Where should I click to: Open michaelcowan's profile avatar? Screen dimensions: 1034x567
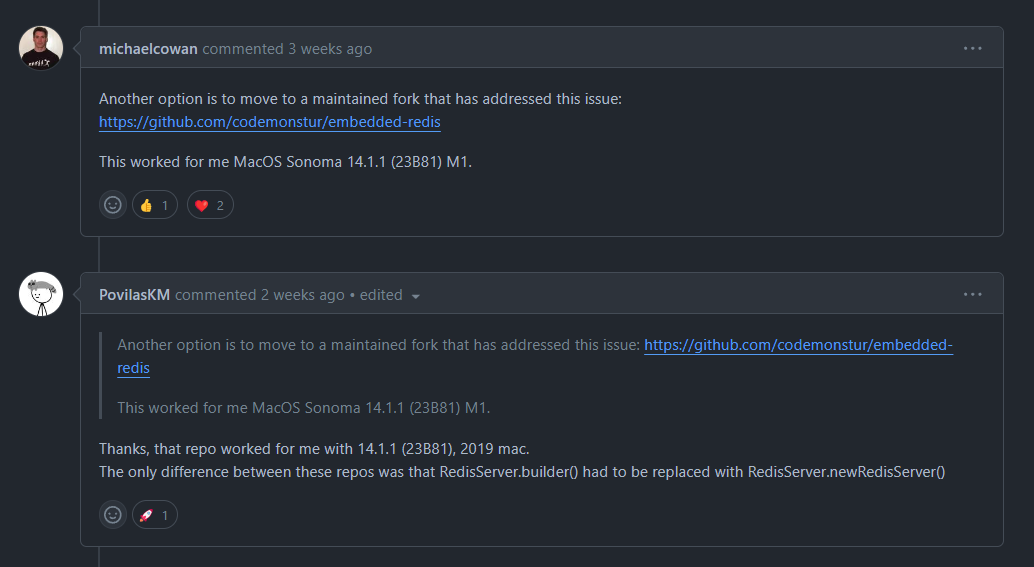click(x=41, y=48)
